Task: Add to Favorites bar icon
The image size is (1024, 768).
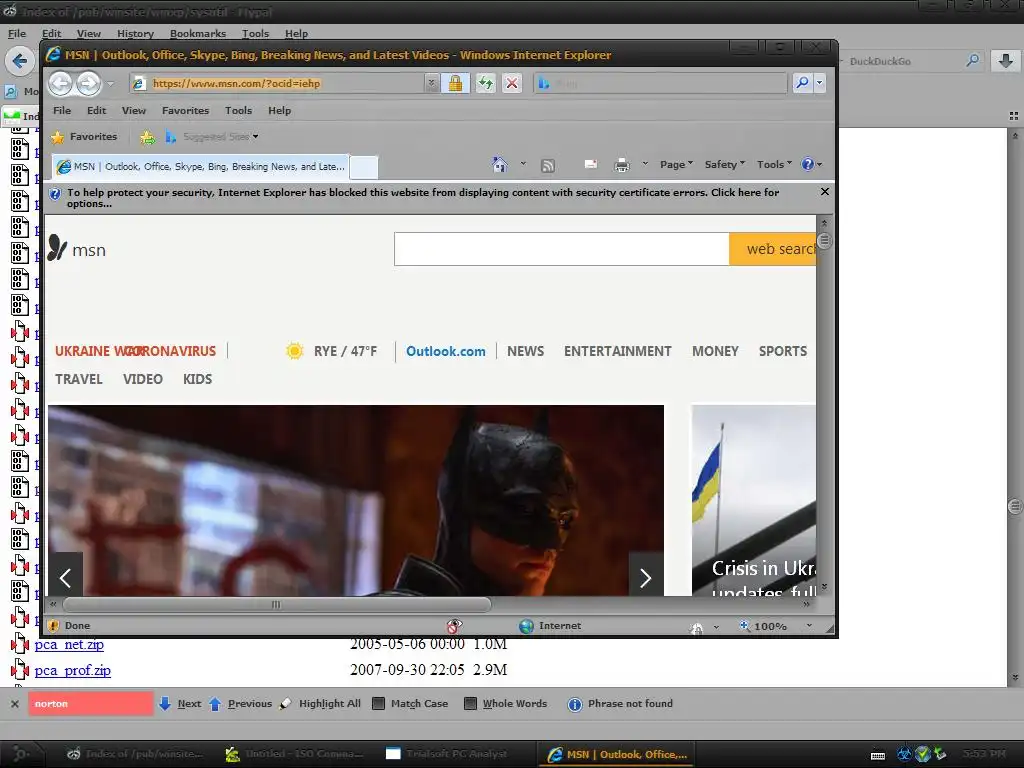Action: [x=148, y=137]
